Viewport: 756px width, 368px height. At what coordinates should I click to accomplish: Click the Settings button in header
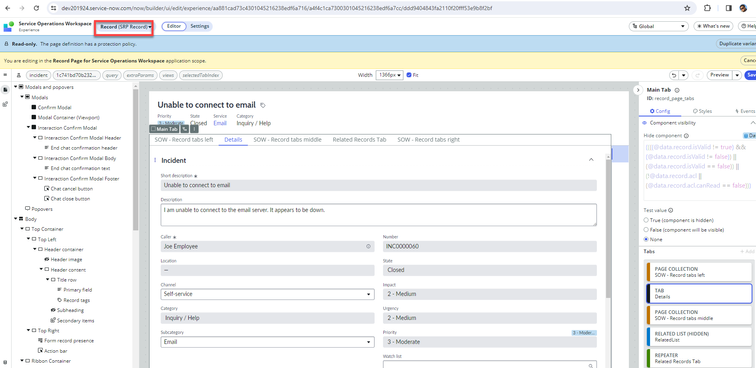[200, 27]
